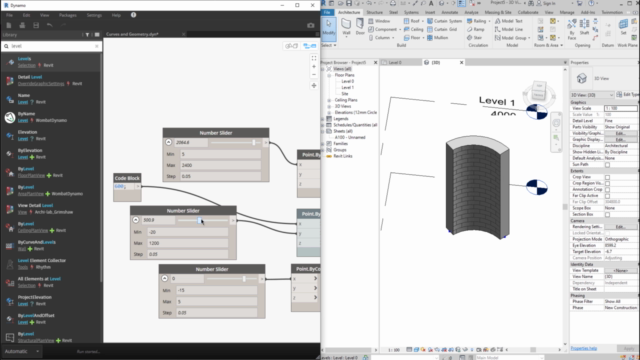
Task: Toggle Crop Region Visible checkbox
Action: pos(607,184)
